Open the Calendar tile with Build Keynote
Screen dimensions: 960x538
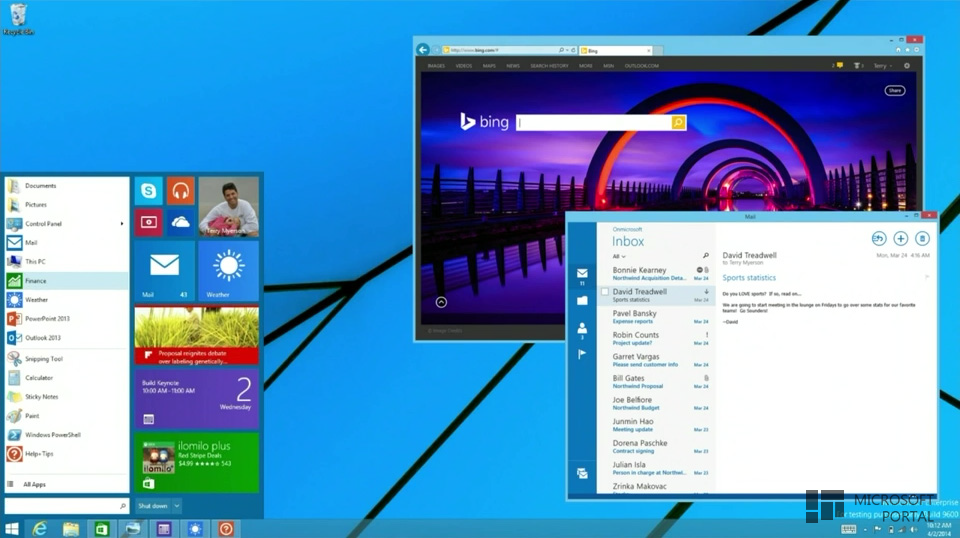197,399
